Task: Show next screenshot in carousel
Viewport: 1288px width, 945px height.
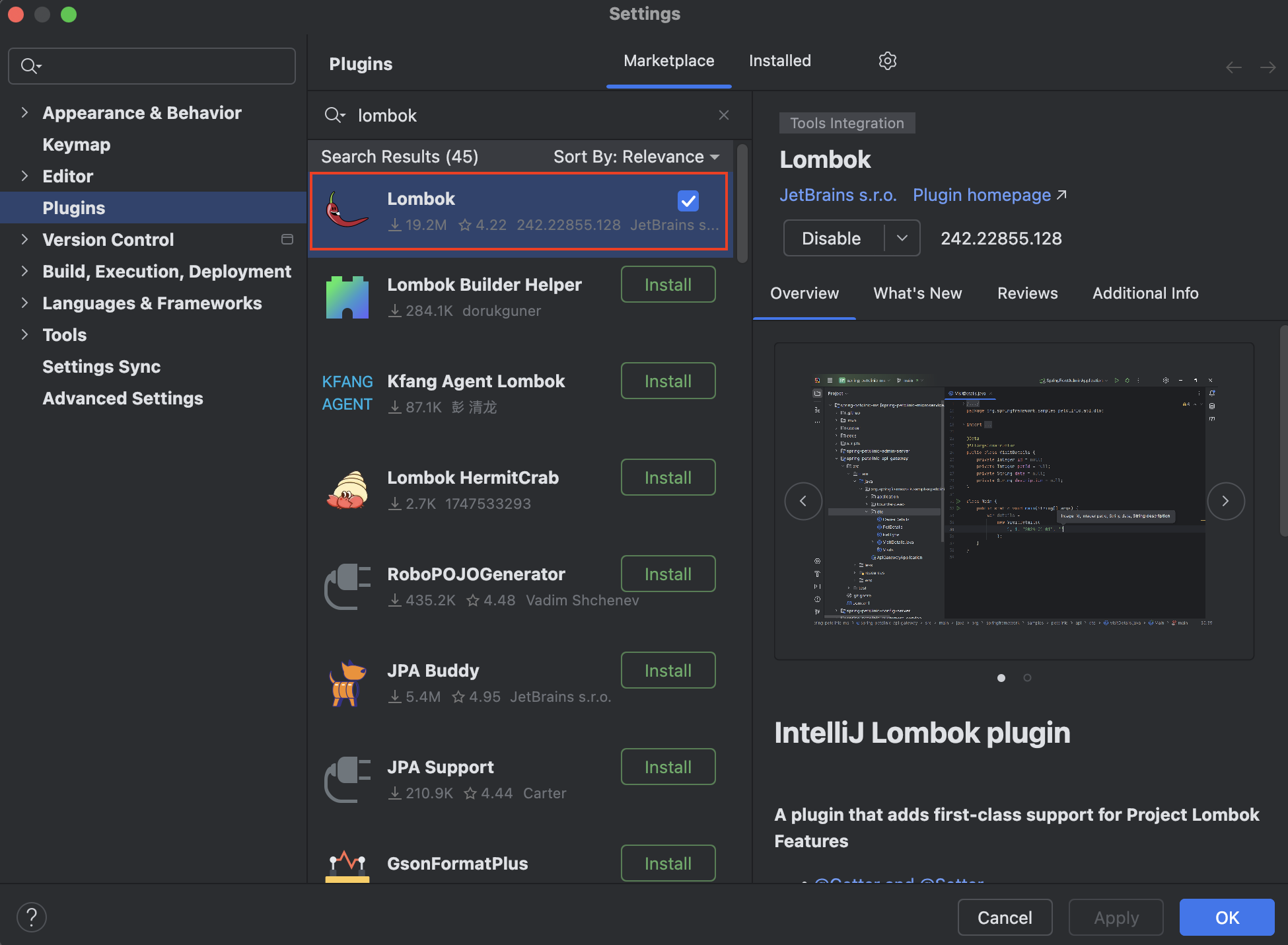Action: click(x=1226, y=501)
